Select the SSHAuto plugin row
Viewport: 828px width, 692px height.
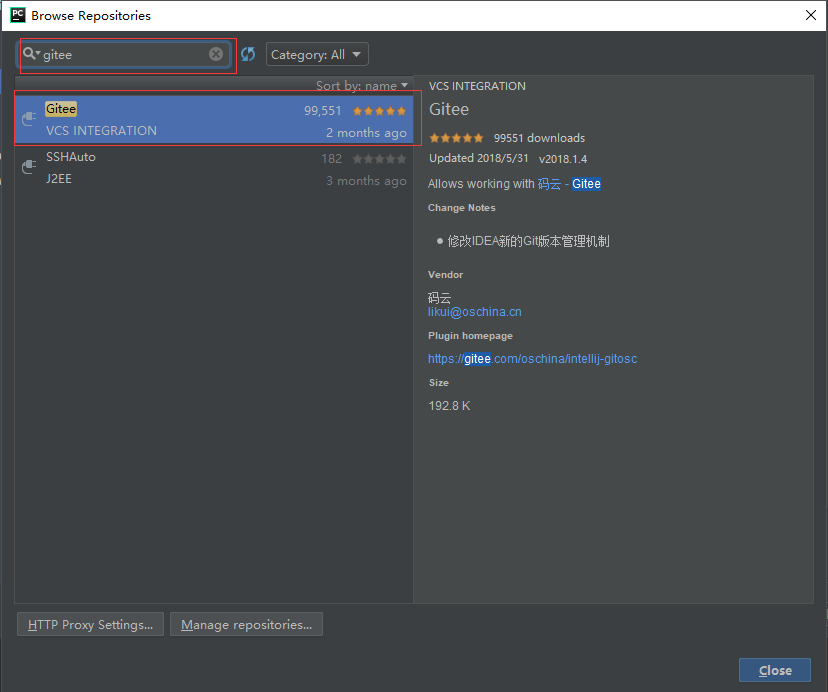click(x=214, y=167)
